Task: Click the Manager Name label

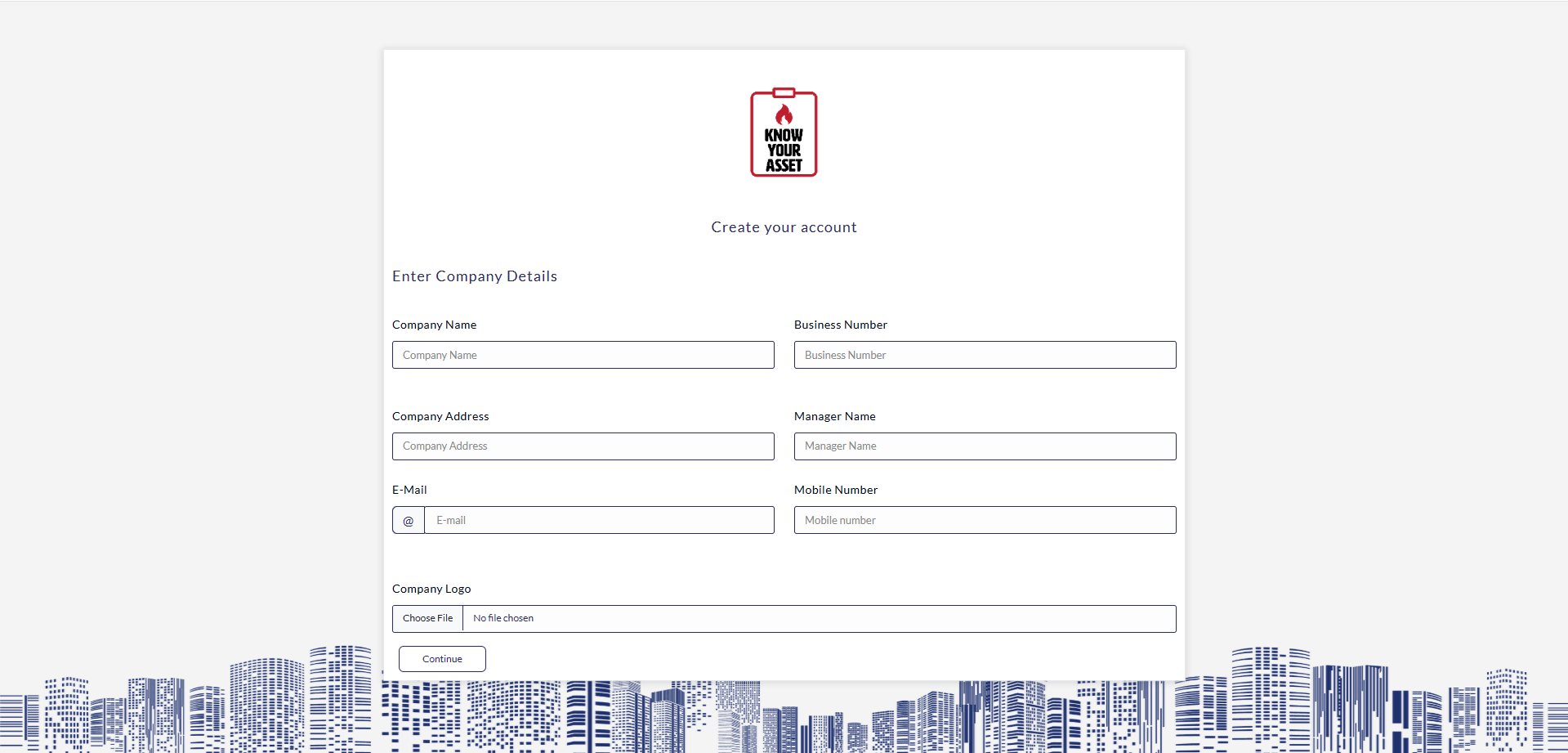Action: (834, 416)
